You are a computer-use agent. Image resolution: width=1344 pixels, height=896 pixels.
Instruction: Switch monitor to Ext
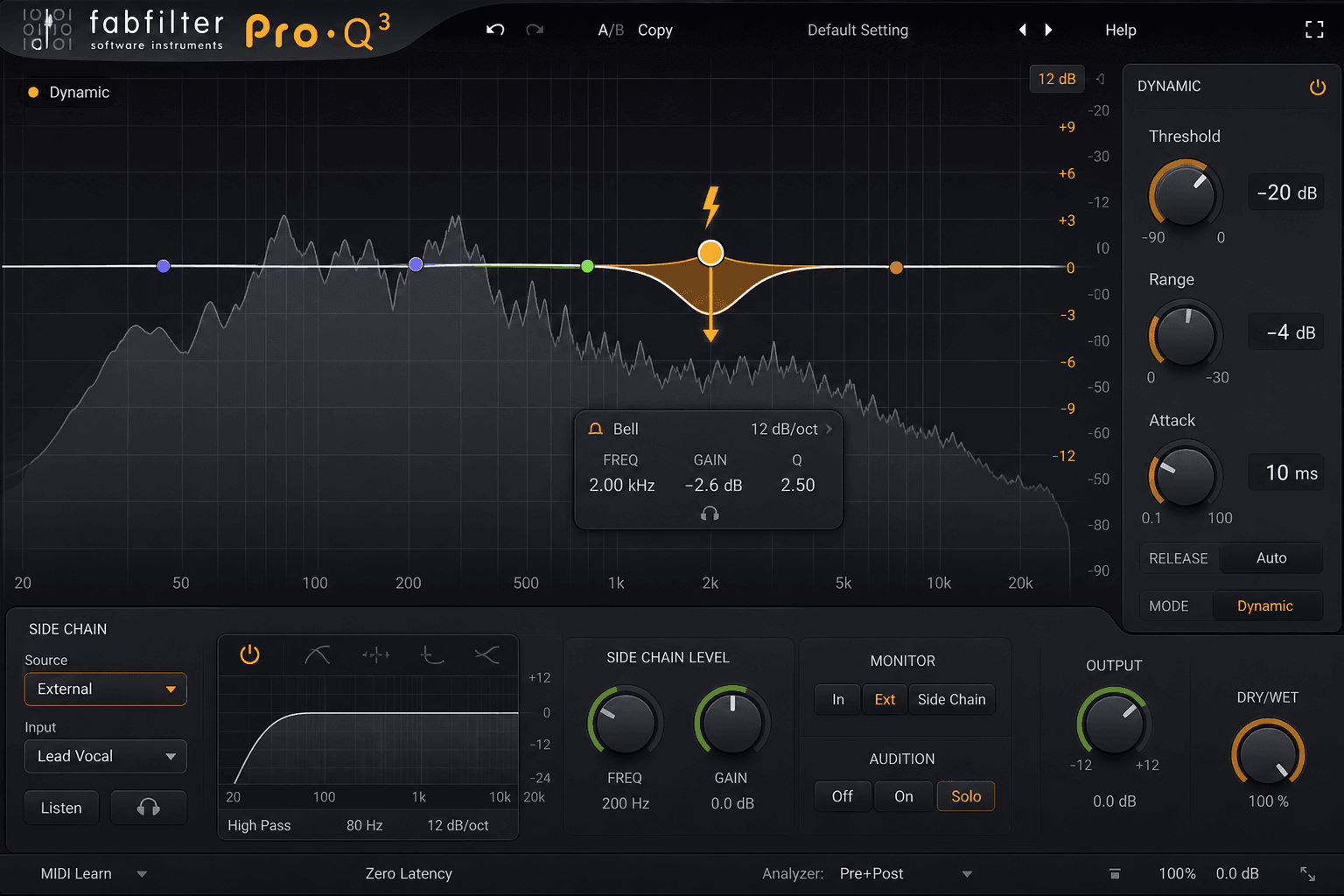[885, 699]
